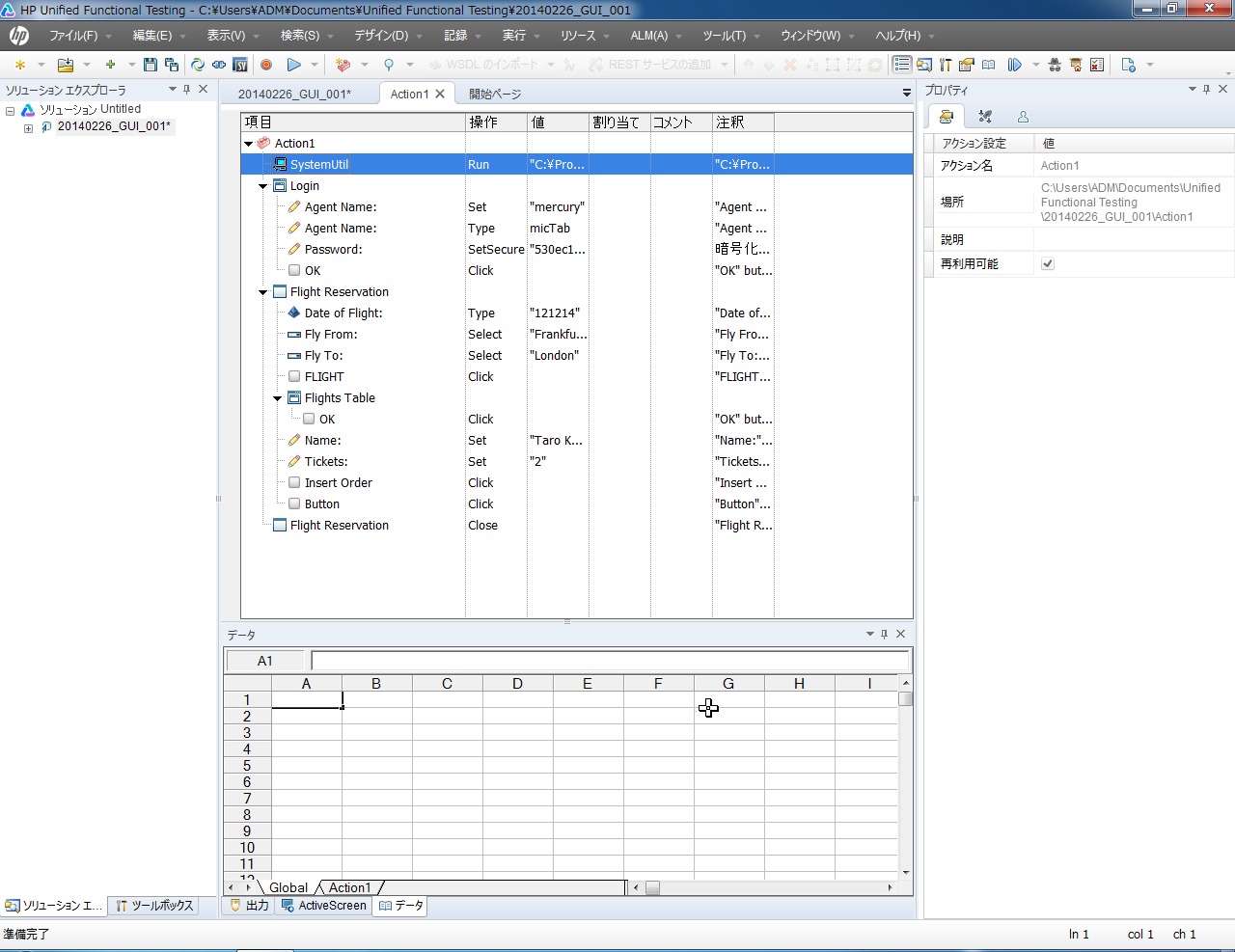Open dropdown next to the Open folder icon
The height and width of the screenshot is (952, 1235).
[86, 65]
